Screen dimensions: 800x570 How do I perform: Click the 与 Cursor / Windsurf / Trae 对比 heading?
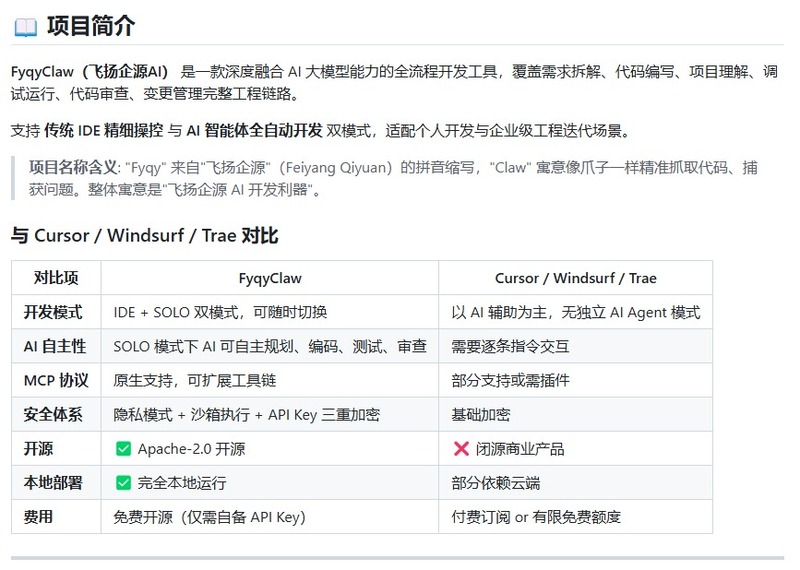pyautogui.click(x=144, y=236)
